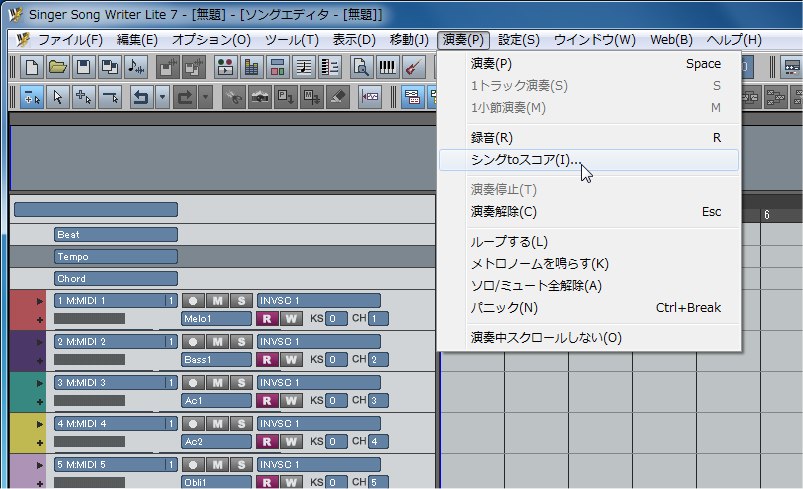The image size is (803, 489).
Task: Click the Chord track label
Action: (x=116, y=279)
